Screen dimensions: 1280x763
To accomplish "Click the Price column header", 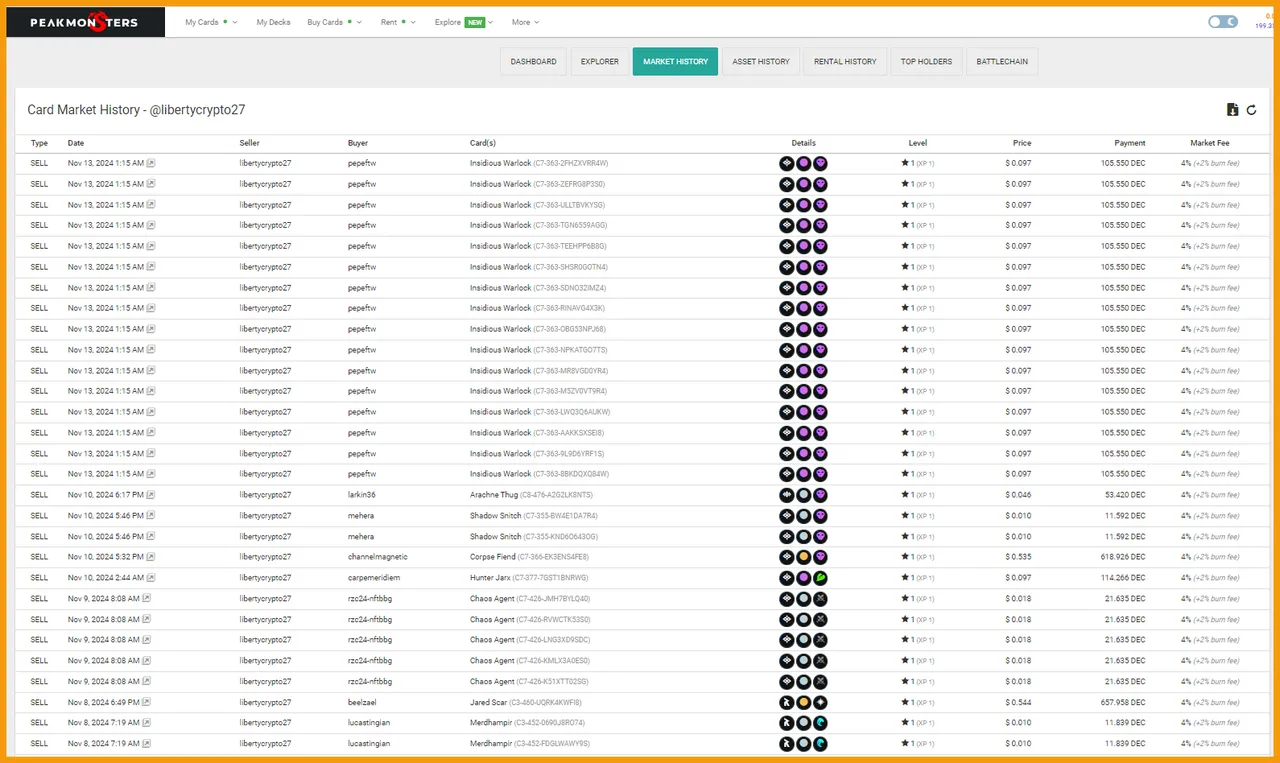I will 1021,143.
